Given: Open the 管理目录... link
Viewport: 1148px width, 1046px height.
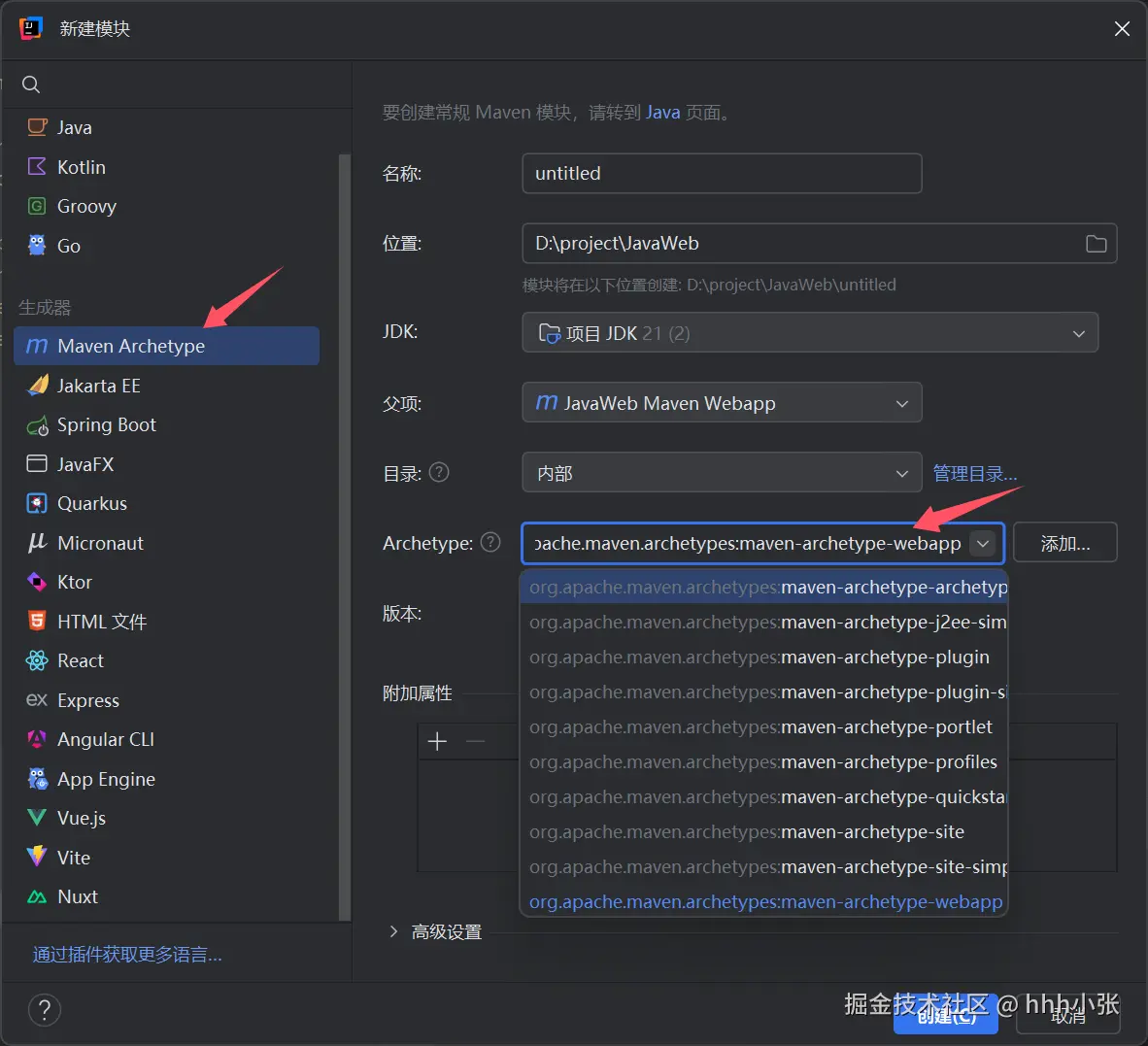Looking at the screenshot, I should [x=974, y=474].
